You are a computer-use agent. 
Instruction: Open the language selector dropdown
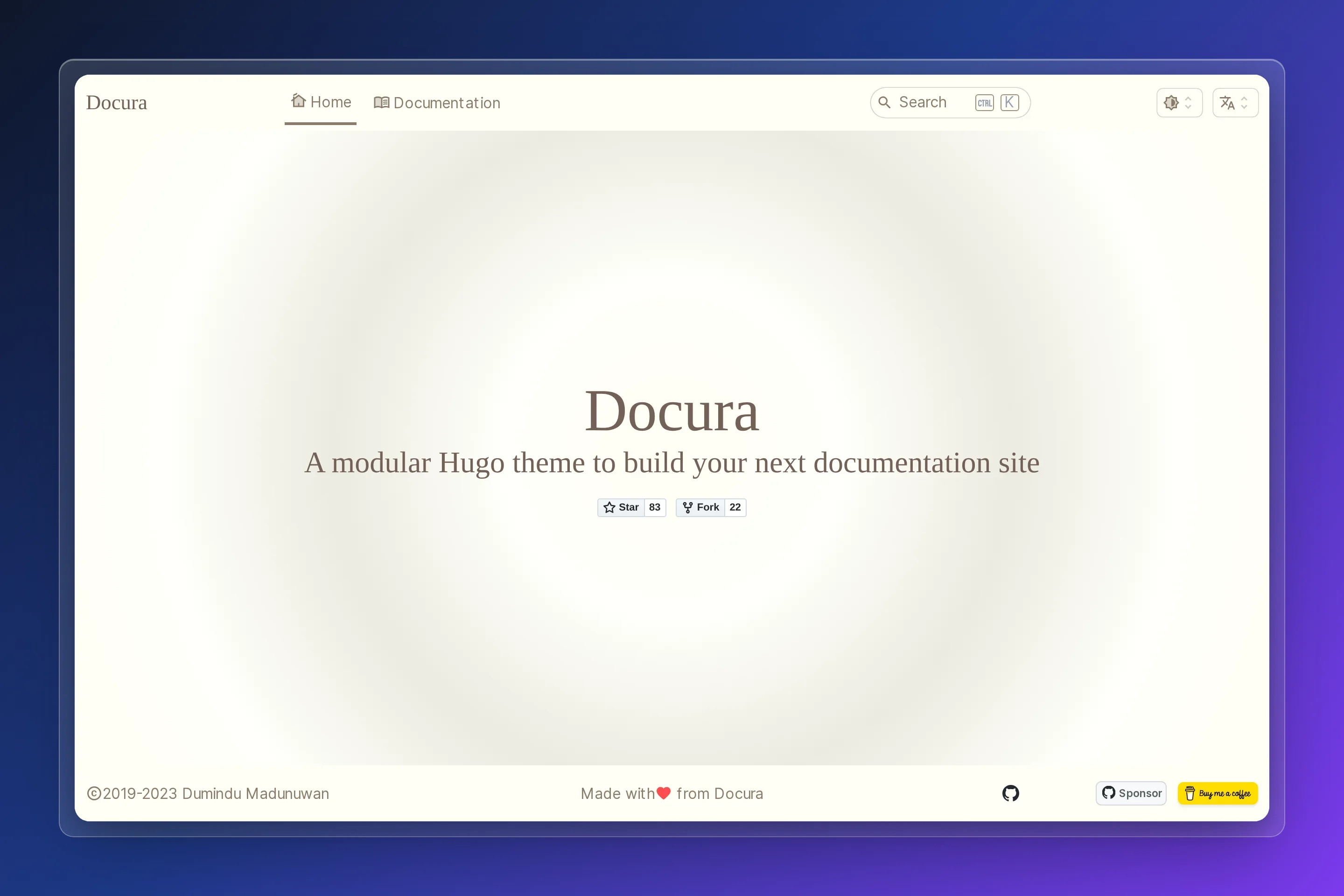click(x=1235, y=103)
